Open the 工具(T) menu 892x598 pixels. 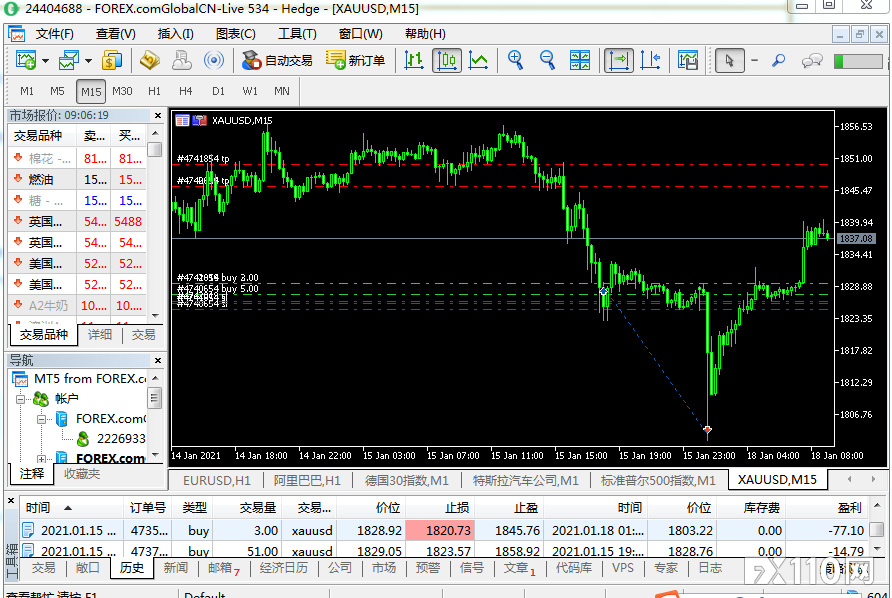(297, 34)
